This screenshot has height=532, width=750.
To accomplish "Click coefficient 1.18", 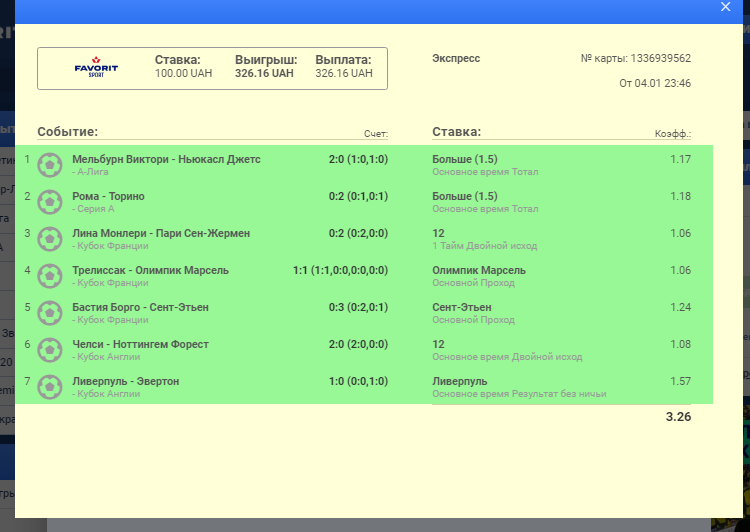I will (x=680, y=196).
